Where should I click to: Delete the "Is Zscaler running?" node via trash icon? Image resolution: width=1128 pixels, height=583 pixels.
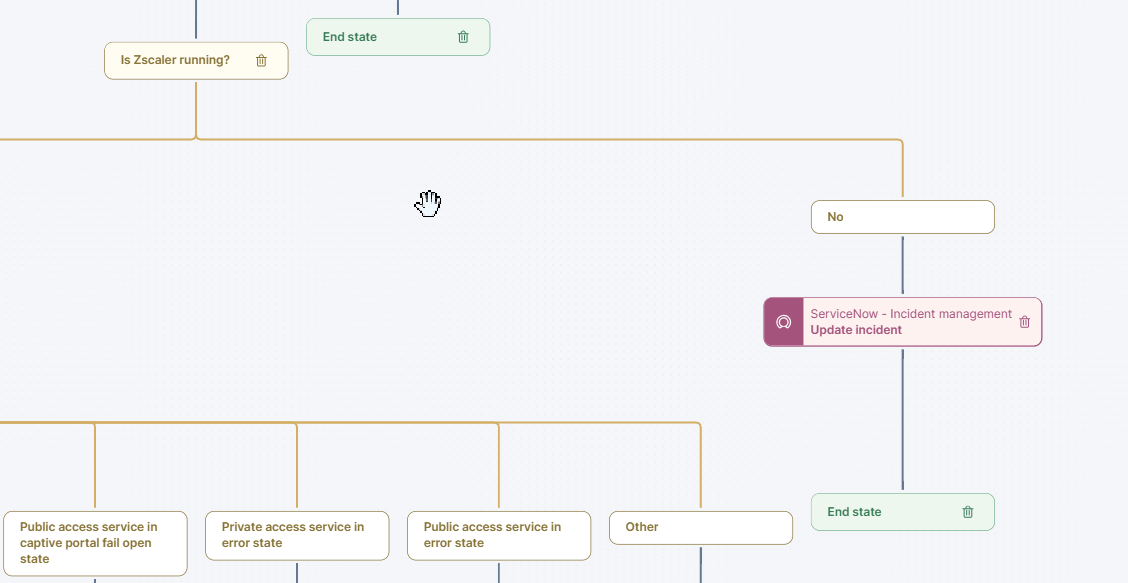(x=261, y=61)
